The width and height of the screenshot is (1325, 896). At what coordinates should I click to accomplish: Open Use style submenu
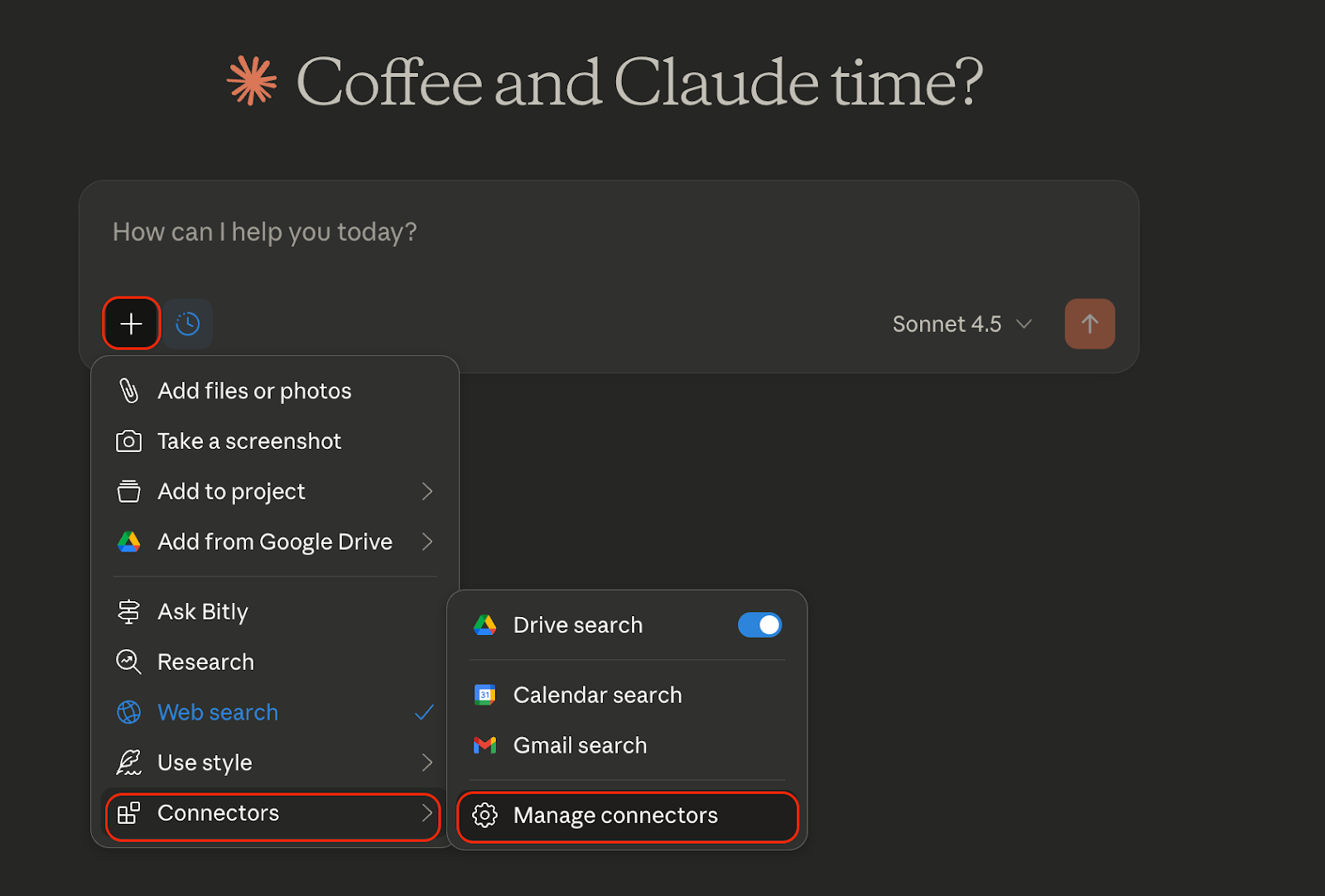tap(274, 763)
